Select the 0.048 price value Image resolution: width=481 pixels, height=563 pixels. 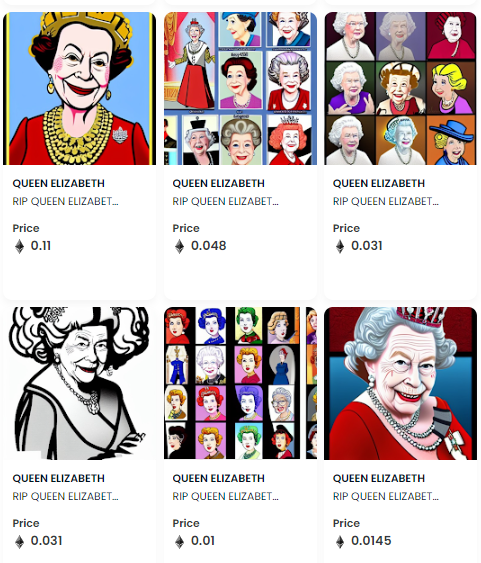[x=209, y=246]
